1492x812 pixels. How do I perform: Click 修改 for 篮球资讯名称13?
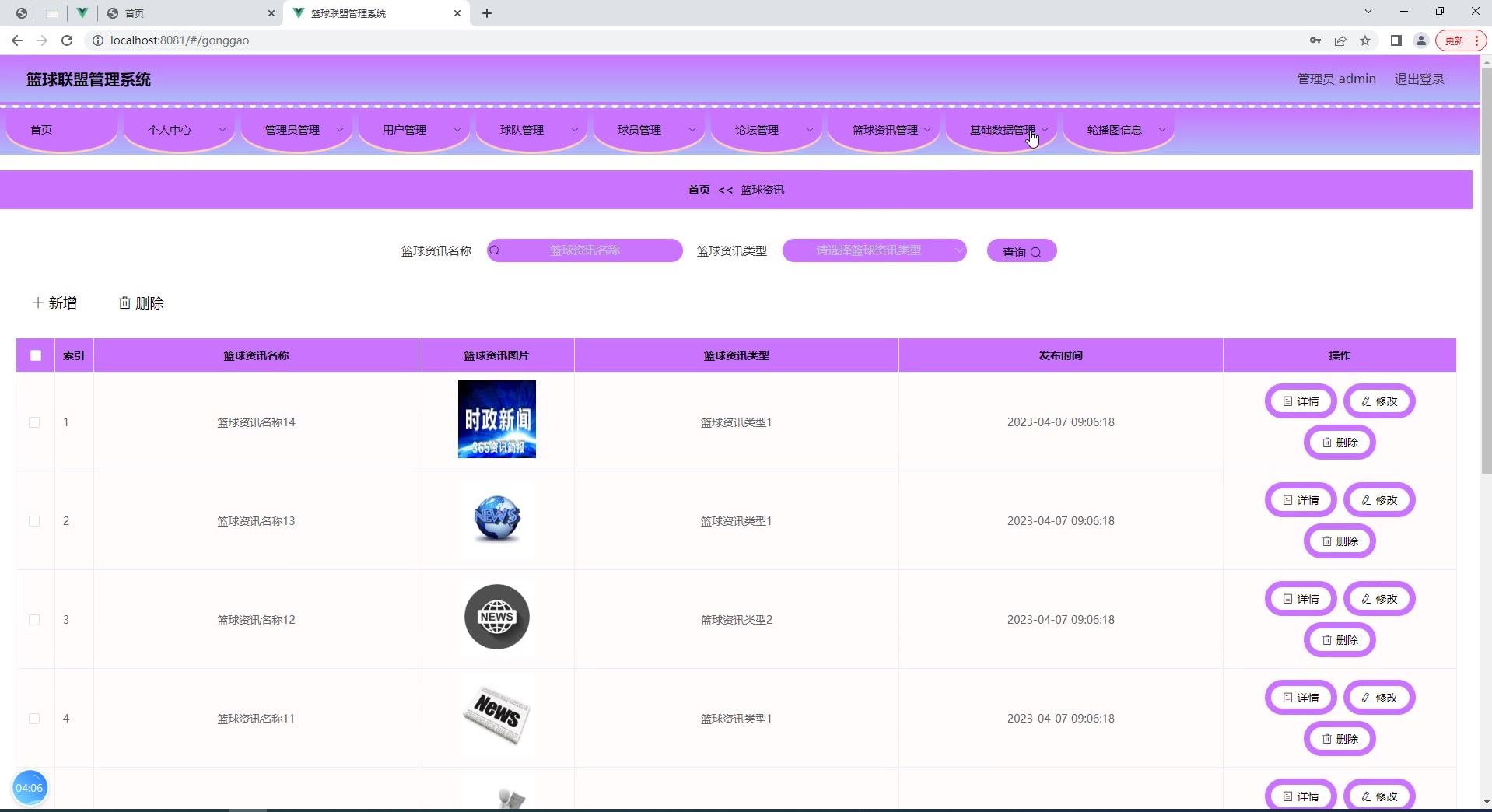(1379, 500)
